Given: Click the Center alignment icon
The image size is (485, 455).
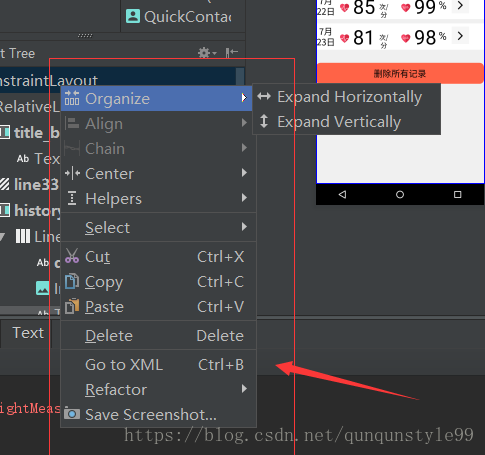Looking at the screenshot, I should 72,173.
